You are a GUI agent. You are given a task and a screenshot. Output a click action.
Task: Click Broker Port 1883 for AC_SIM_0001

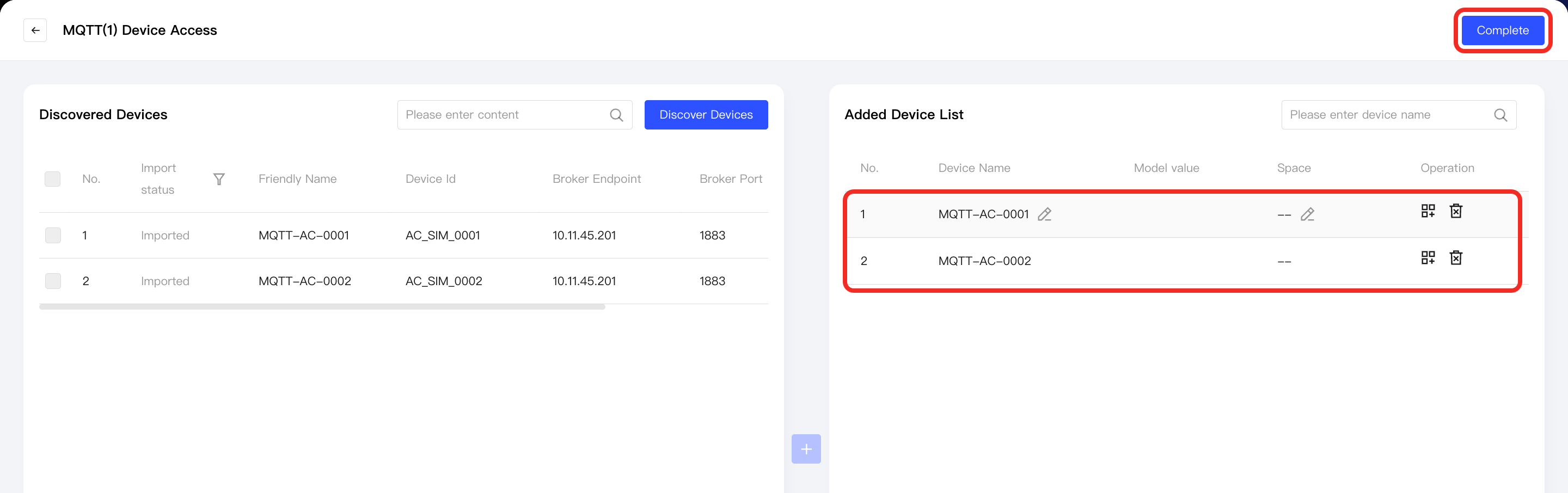click(712, 236)
